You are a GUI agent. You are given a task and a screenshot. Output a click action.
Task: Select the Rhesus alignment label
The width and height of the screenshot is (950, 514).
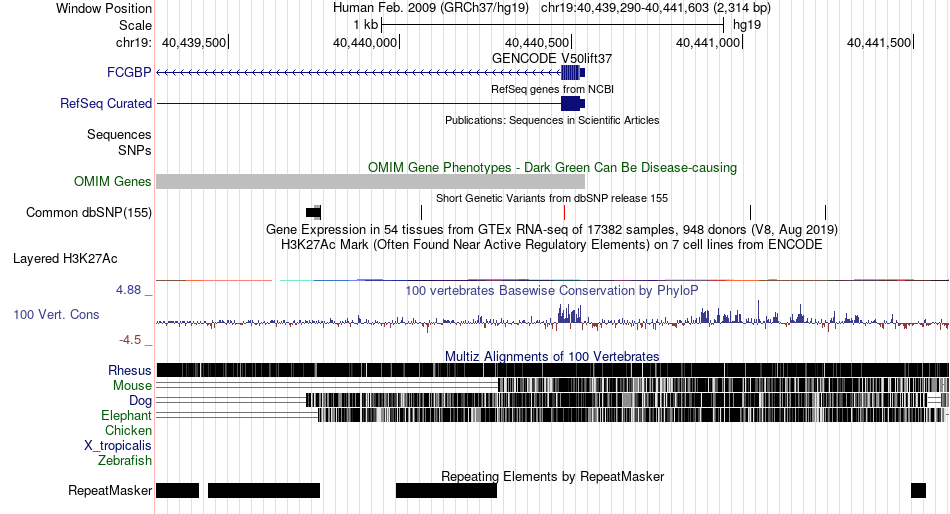129,370
